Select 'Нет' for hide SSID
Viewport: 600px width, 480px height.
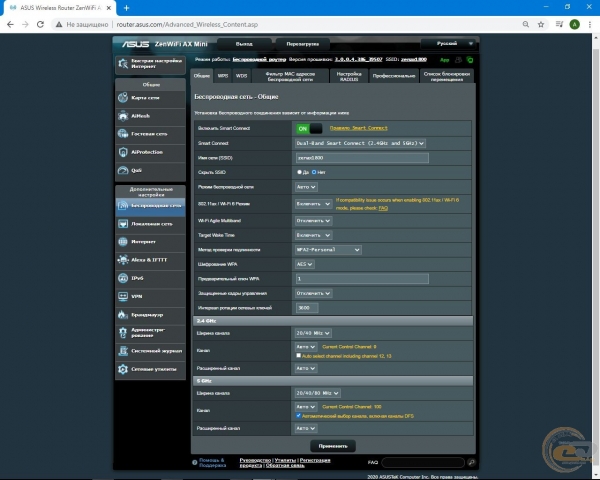314,172
